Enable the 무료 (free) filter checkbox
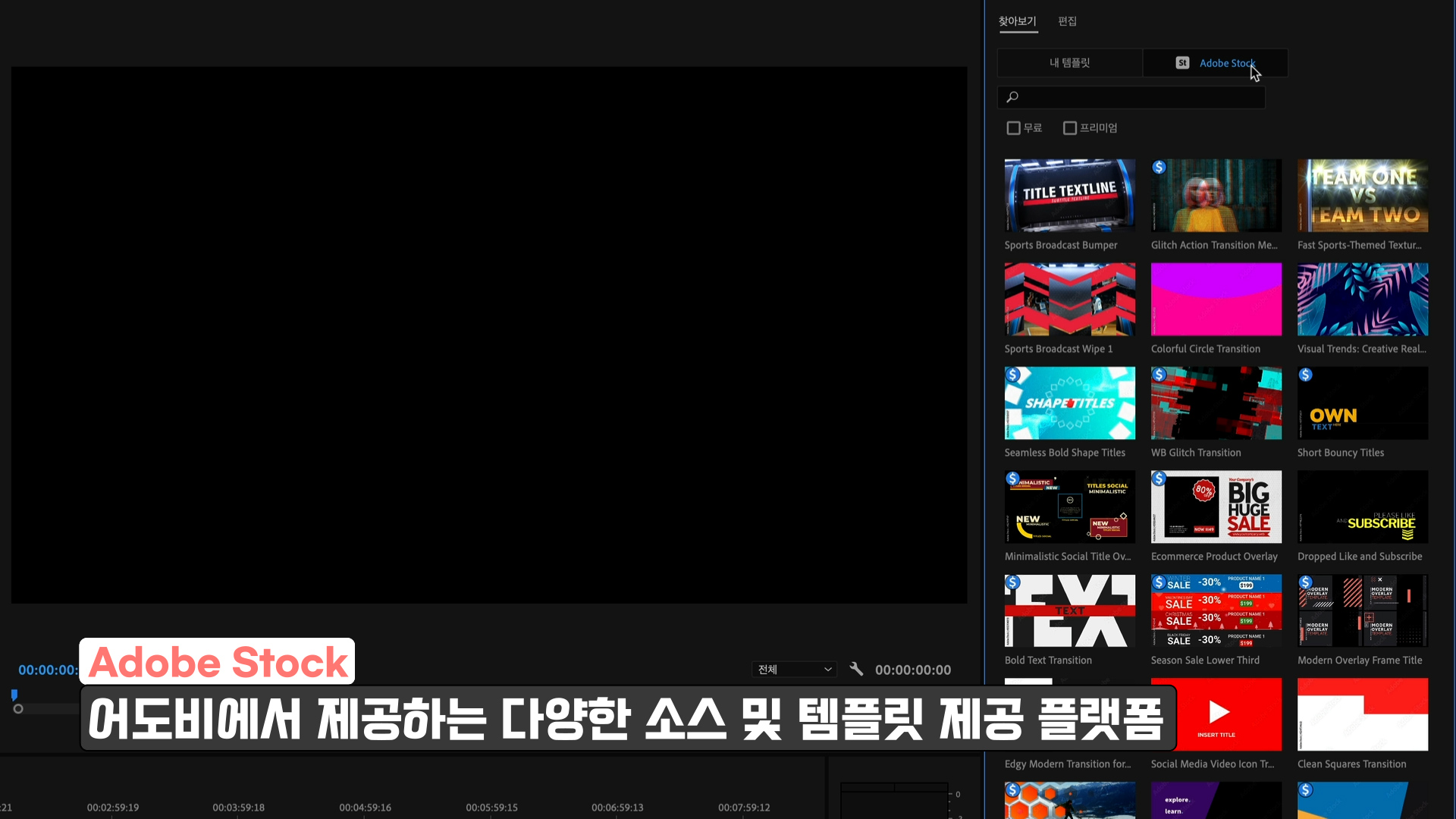 click(x=1013, y=128)
